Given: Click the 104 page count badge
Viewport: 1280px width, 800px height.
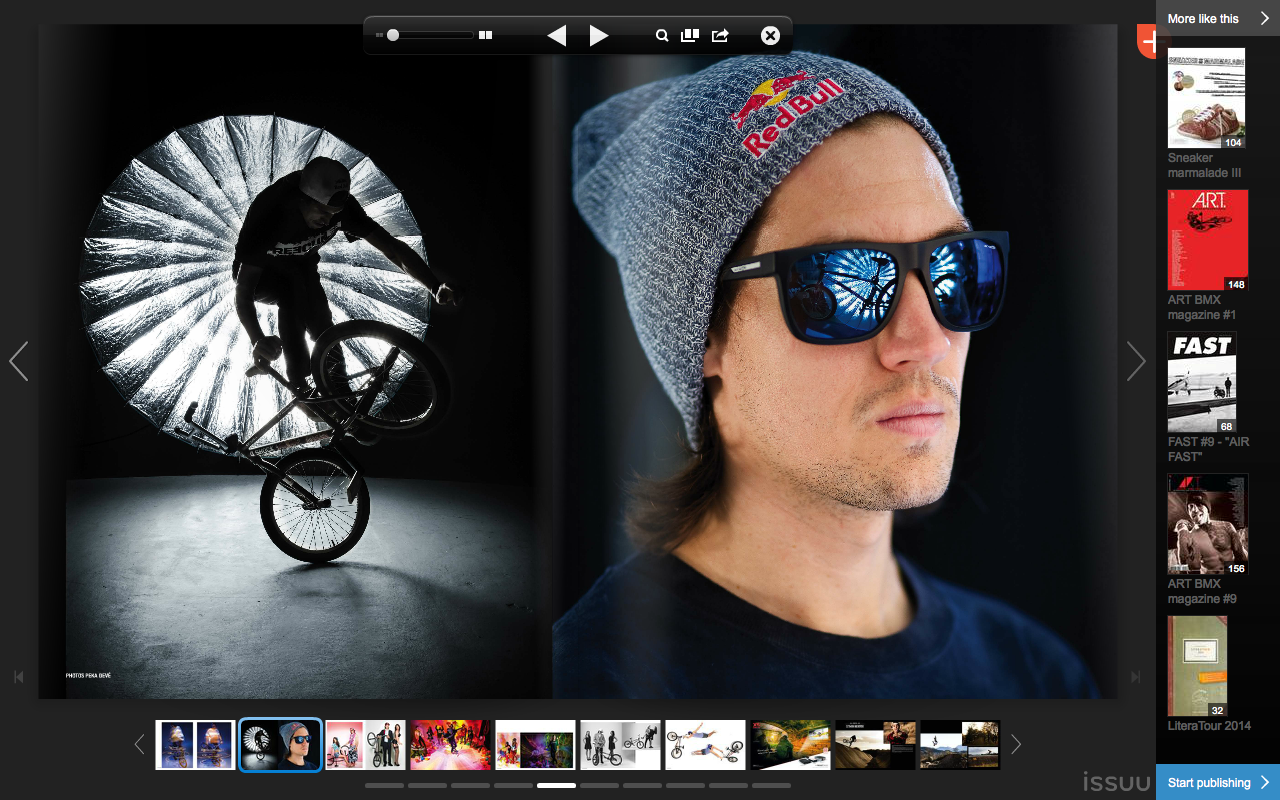Looking at the screenshot, I should point(1233,143).
